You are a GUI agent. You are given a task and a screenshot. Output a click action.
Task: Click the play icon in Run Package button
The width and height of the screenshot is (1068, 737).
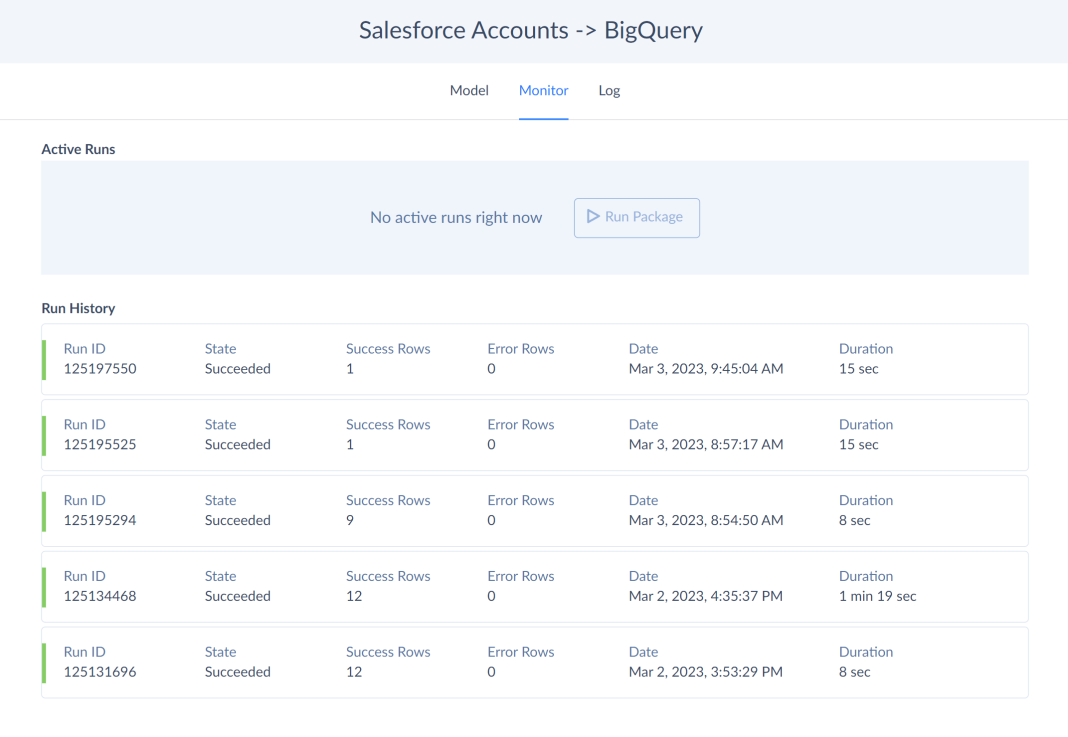592,217
